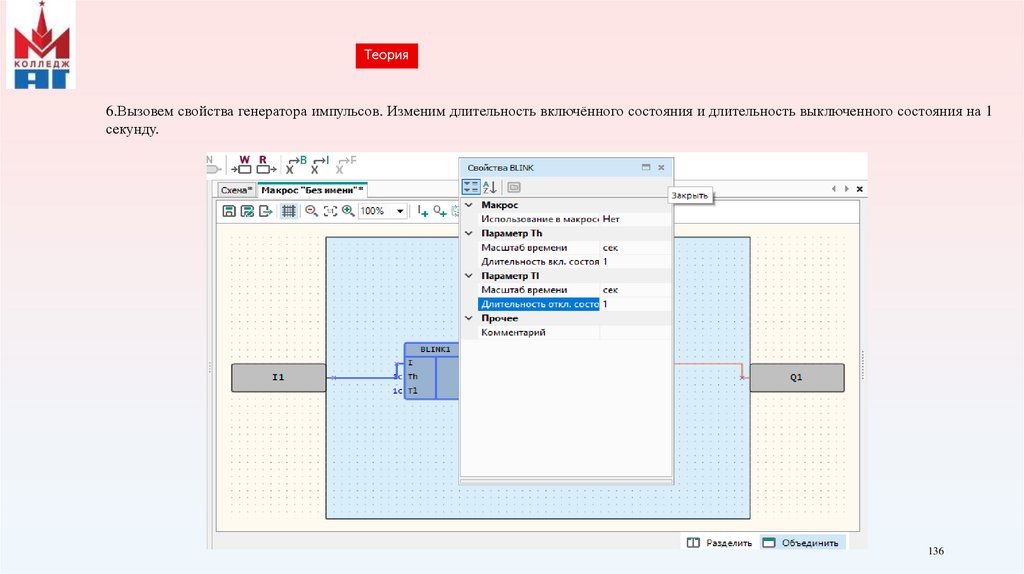Click the fit-to-screen zoom icon
Viewport: 1024px width, 574px height.
tap(329, 211)
